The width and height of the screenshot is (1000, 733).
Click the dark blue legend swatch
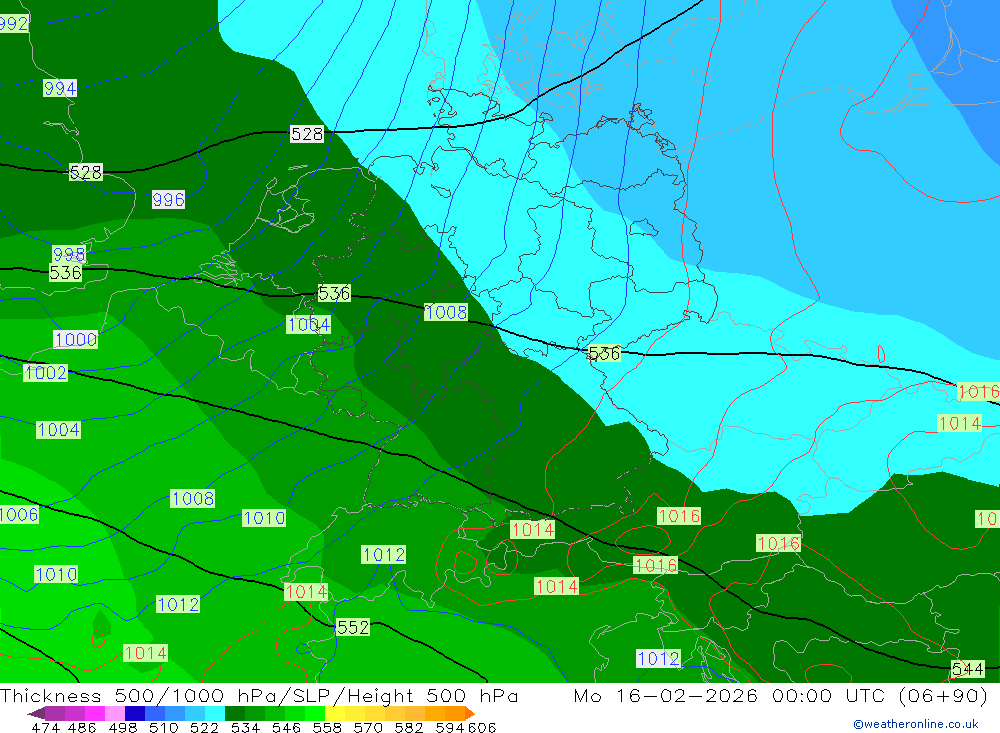[x=135, y=713]
